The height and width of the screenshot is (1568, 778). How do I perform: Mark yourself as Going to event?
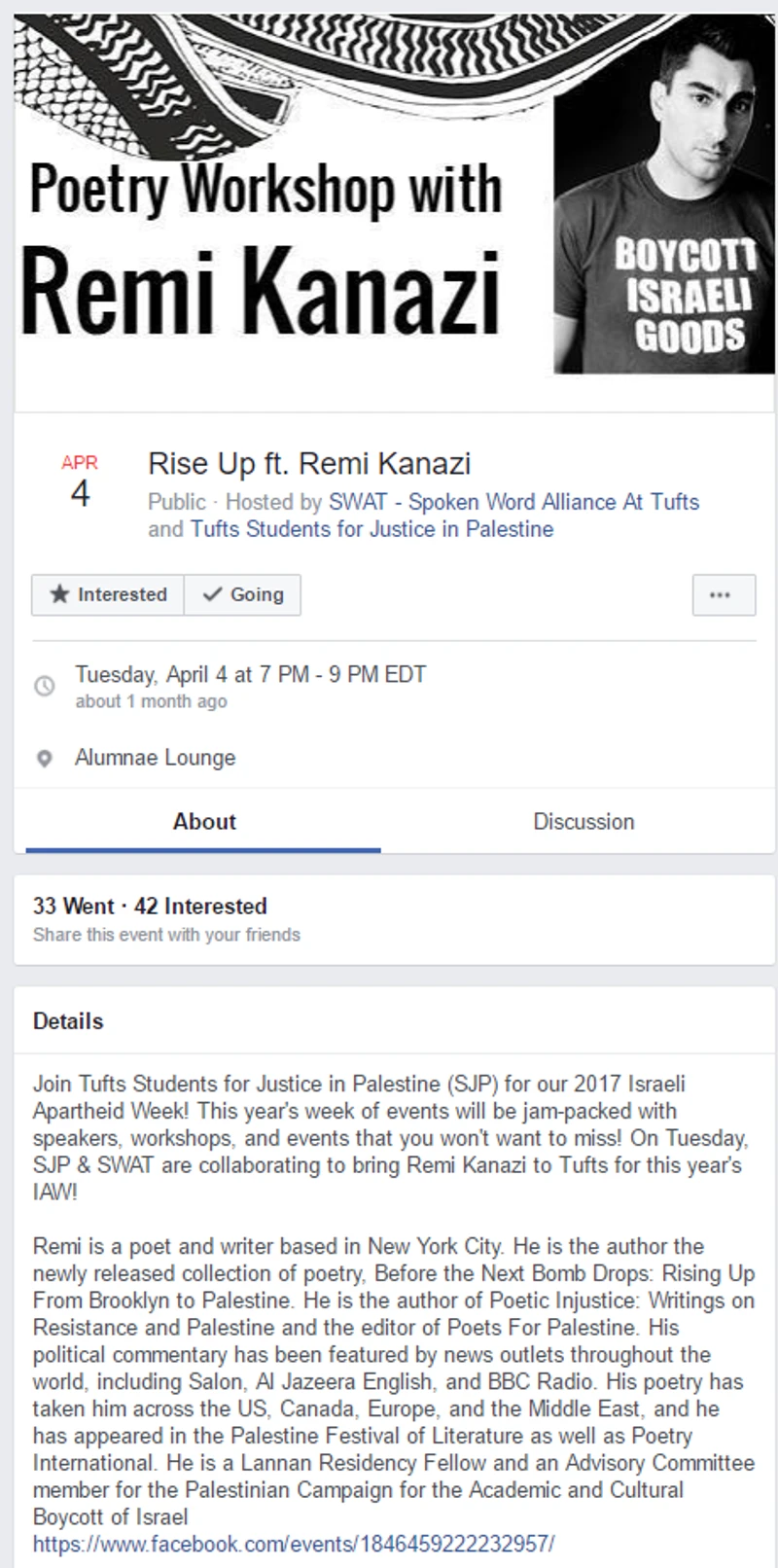(x=242, y=594)
